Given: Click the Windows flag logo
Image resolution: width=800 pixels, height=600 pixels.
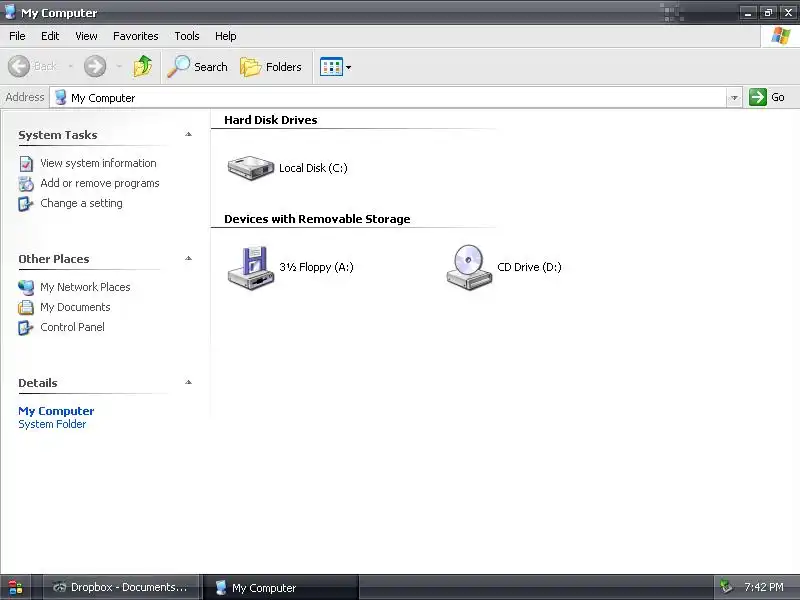Looking at the screenshot, I should pos(781,36).
